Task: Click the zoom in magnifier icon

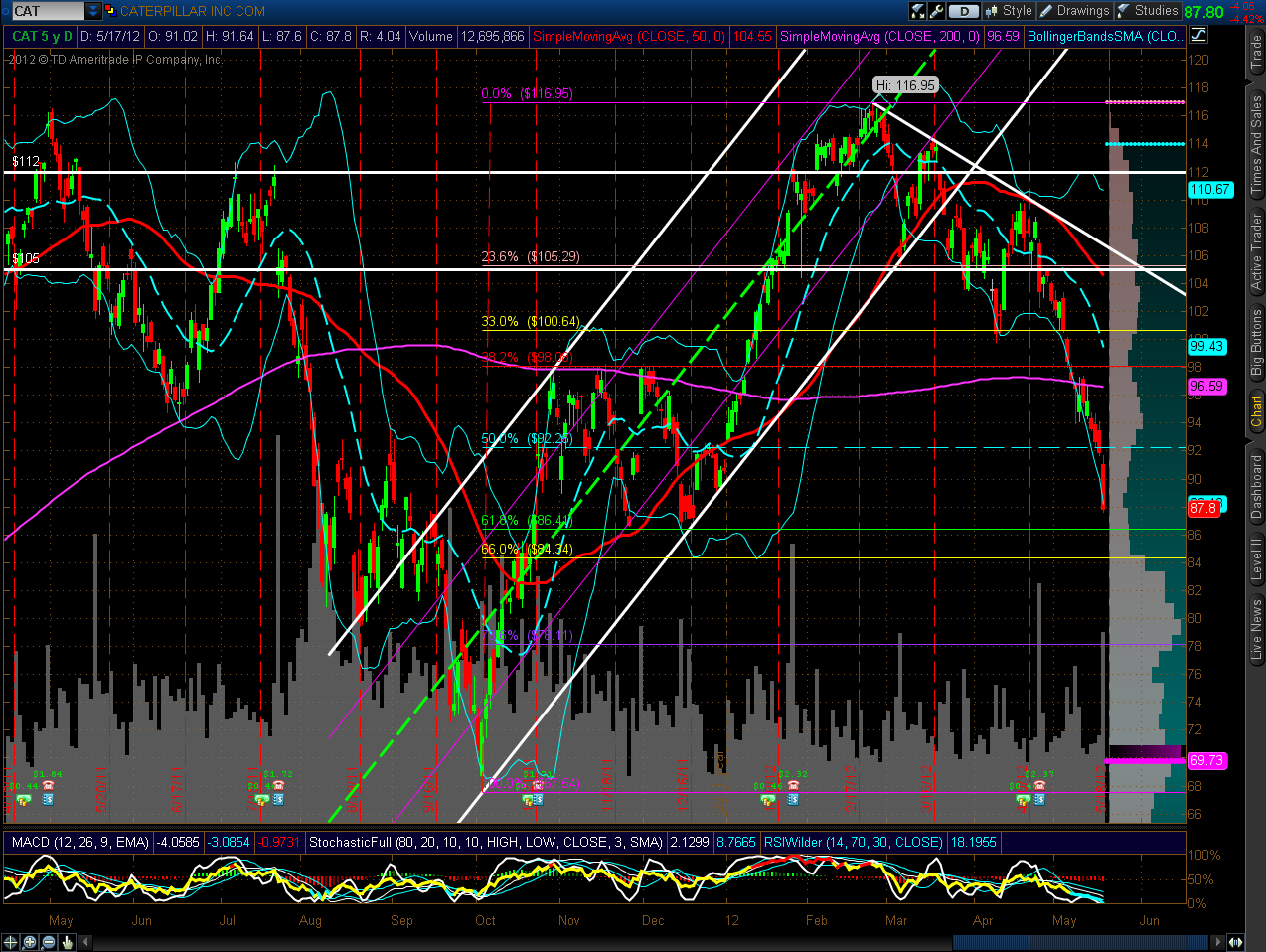Action: tap(30, 942)
